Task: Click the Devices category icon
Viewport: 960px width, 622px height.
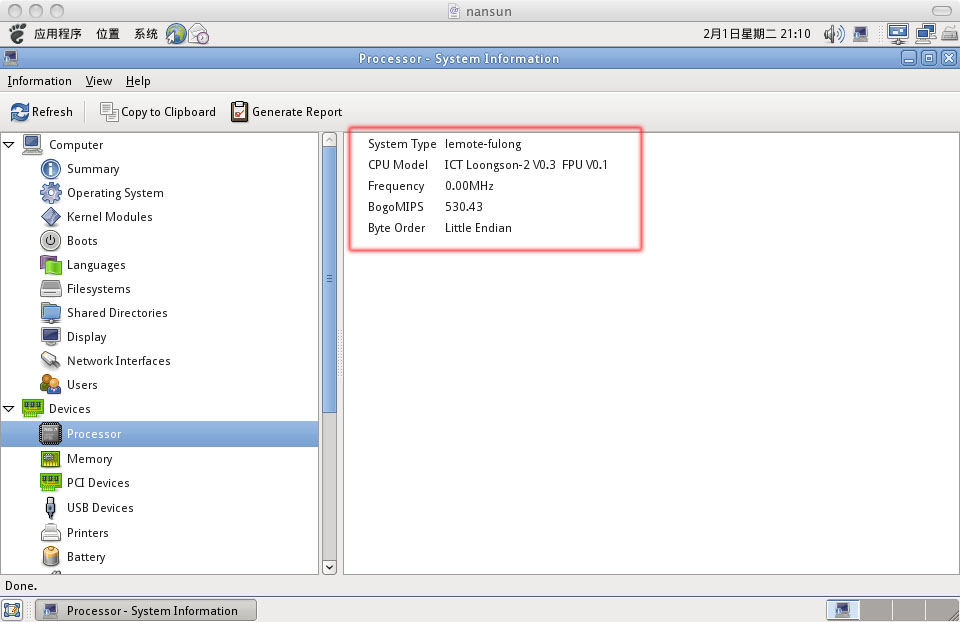Action: pyautogui.click(x=32, y=408)
